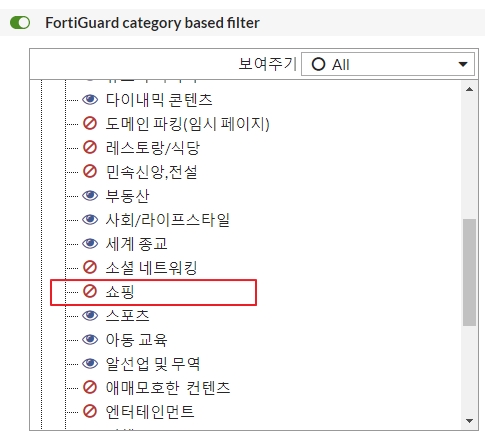The width and height of the screenshot is (485, 435).
Task: Click the block icon beside 레스토랑/식당
Action: coord(90,148)
